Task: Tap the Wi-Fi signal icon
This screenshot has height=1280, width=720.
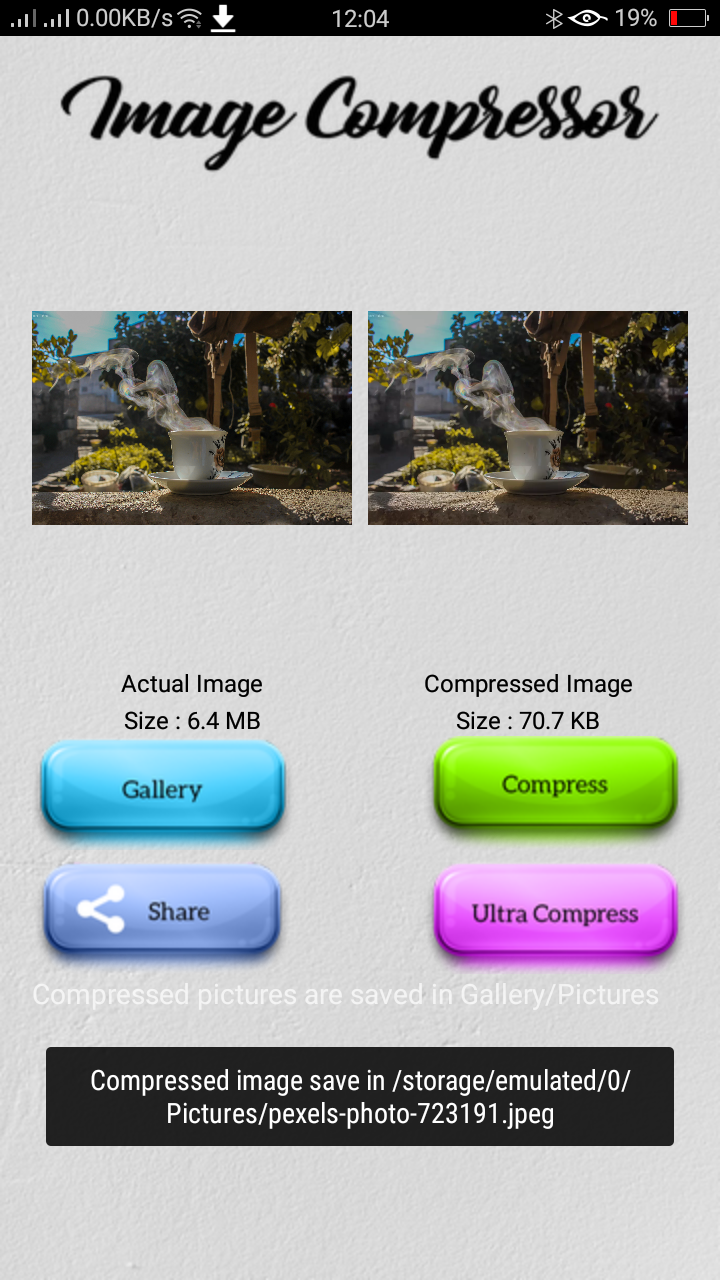Action: (x=190, y=18)
